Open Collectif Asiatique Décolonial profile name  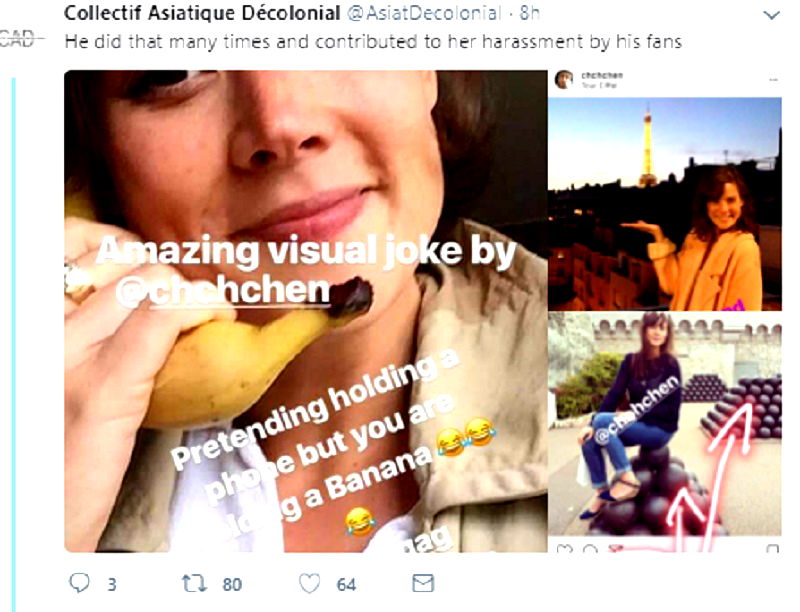click(x=202, y=13)
